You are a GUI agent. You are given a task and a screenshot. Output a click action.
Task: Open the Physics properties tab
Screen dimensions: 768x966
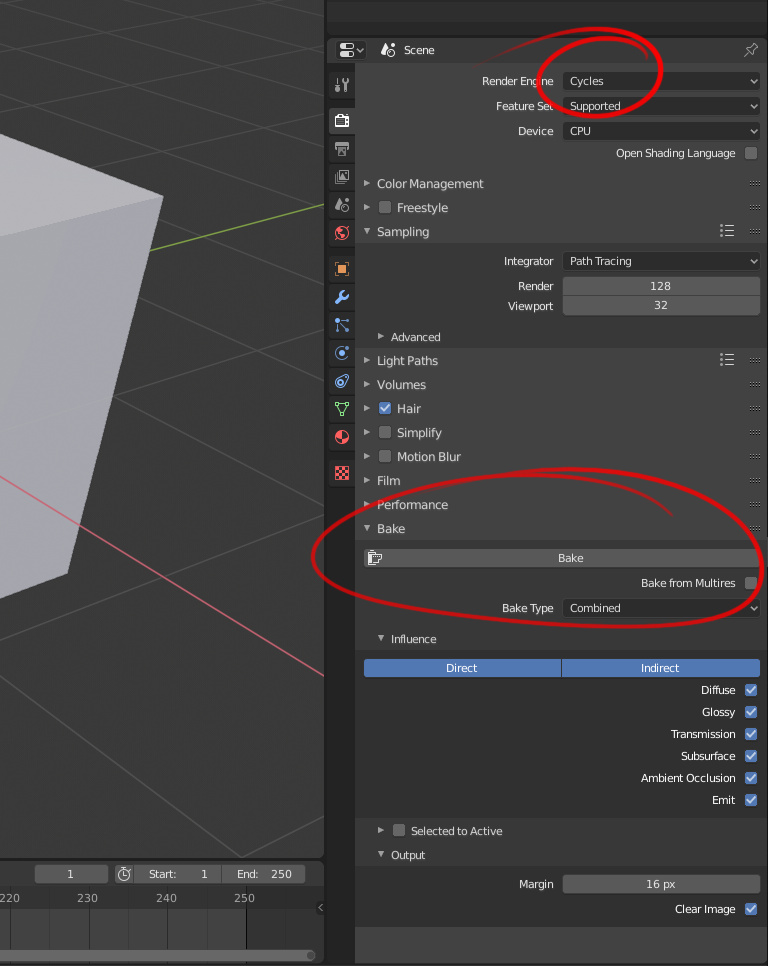[x=342, y=353]
